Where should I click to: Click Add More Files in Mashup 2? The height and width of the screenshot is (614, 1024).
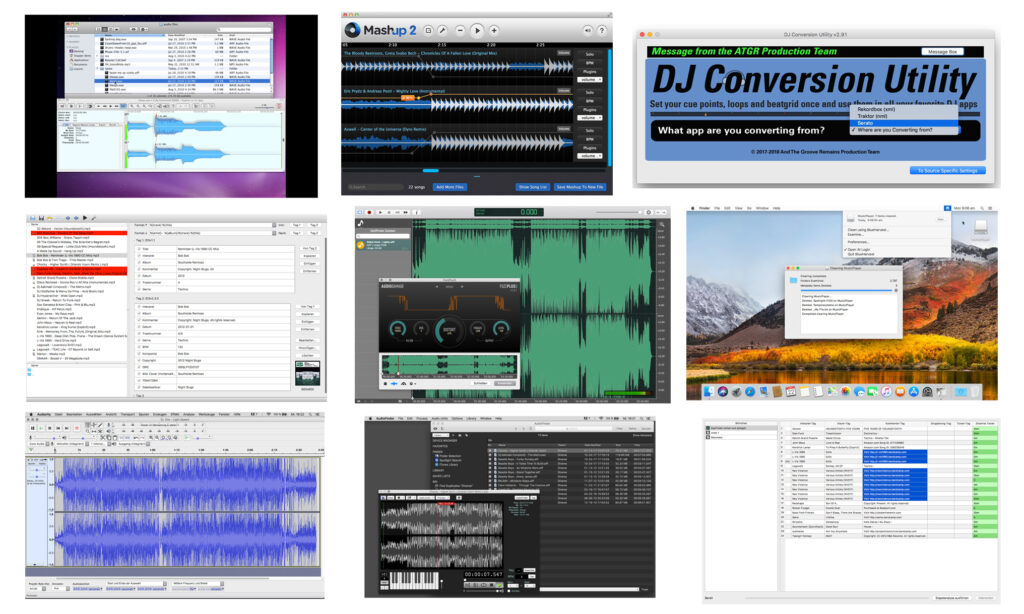[449, 187]
